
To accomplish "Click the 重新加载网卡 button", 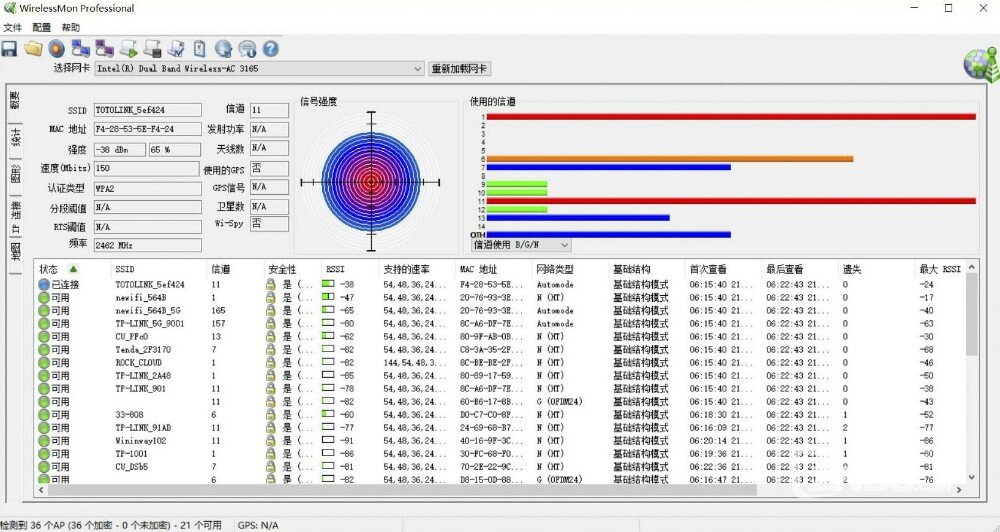I will point(459,68).
